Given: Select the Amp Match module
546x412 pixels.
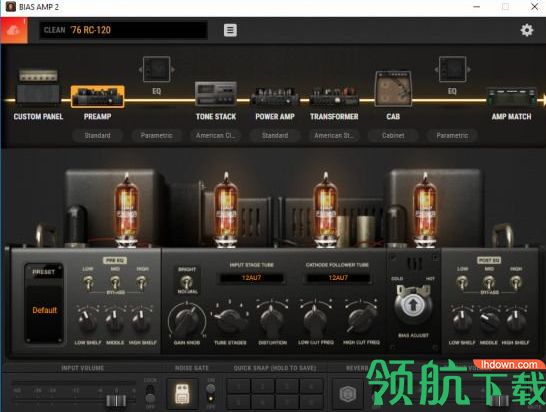Looking at the screenshot, I should pyautogui.click(x=511, y=96).
